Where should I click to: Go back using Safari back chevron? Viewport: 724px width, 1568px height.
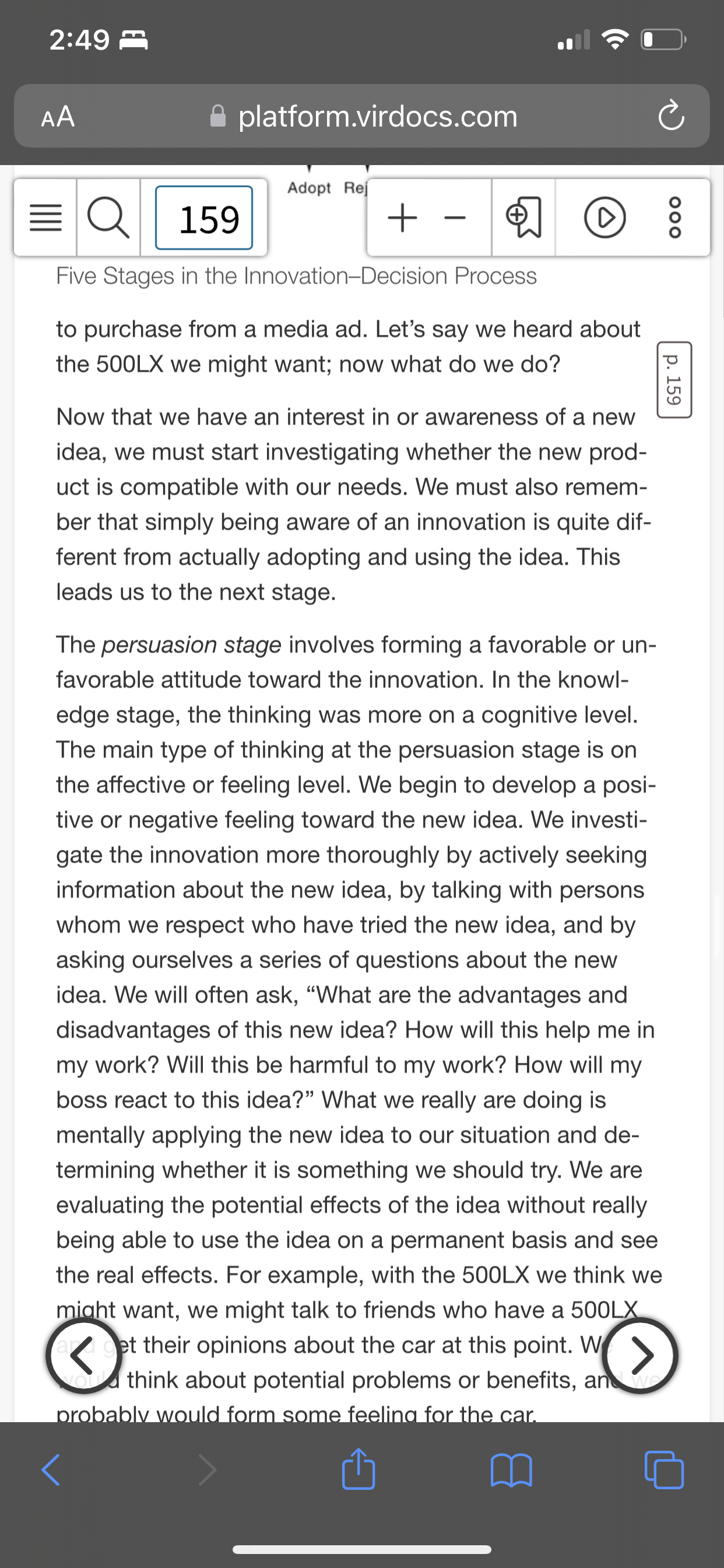(x=51, y=1470)
